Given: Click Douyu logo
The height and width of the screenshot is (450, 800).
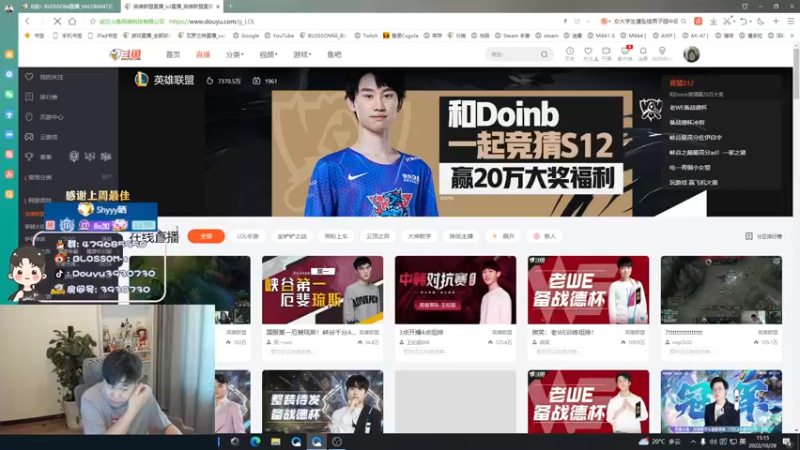Looking at the screenshot, I should click(126, 54).
